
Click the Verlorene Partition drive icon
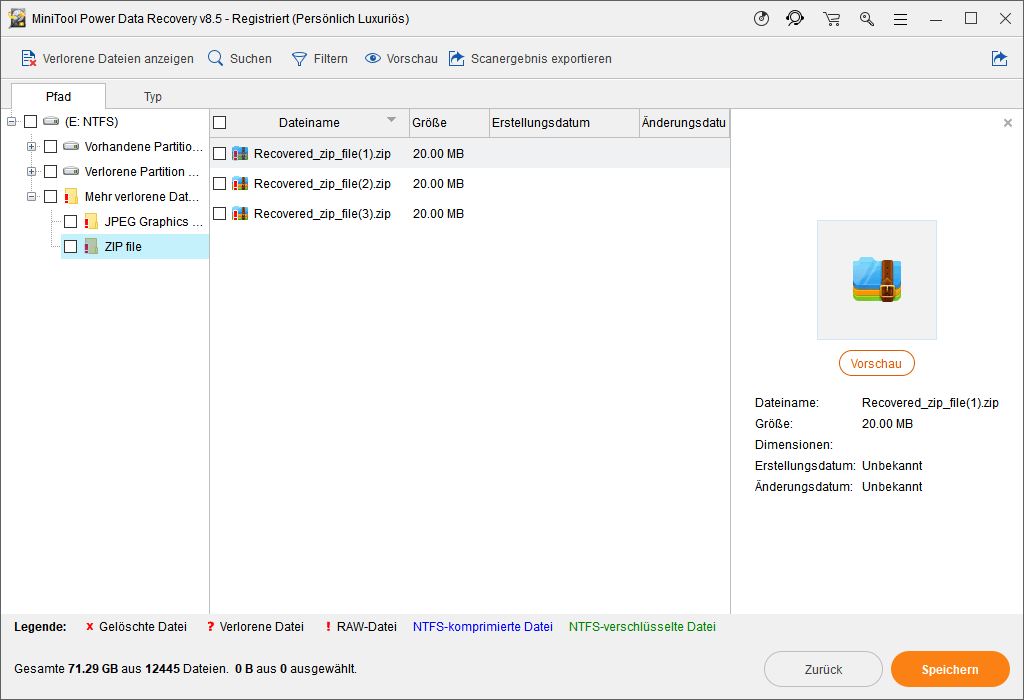pos(71,171)
